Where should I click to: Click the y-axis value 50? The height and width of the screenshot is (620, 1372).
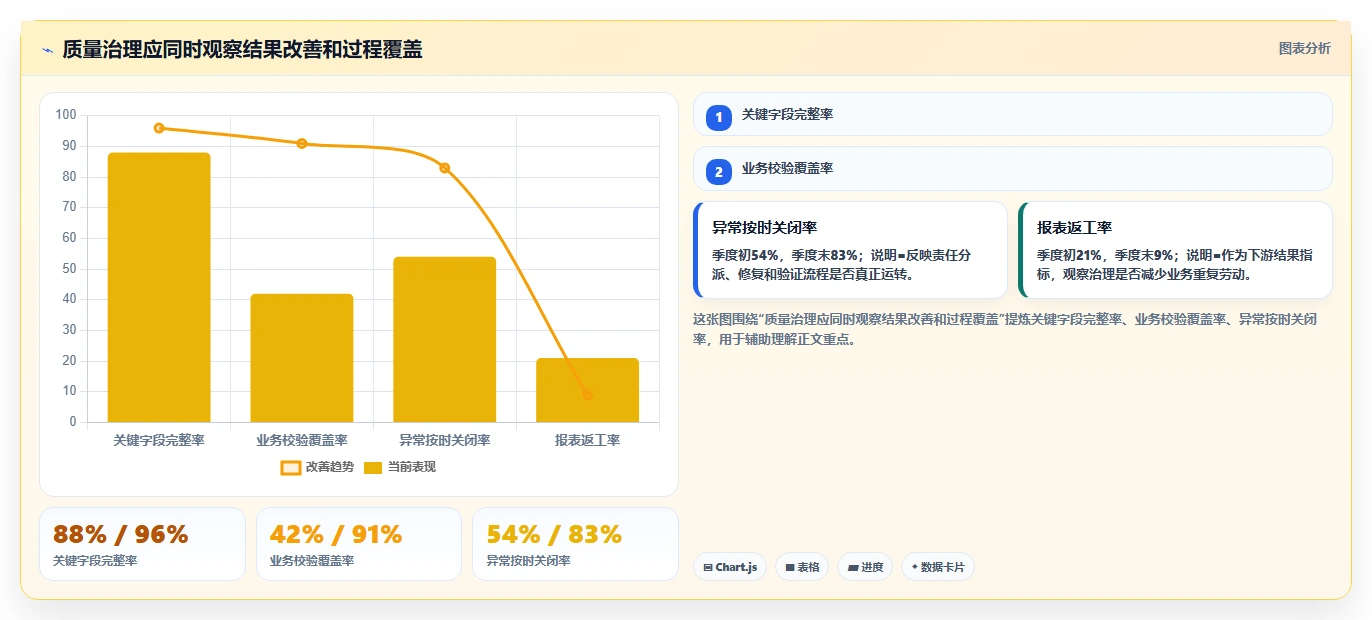(69, 269)
